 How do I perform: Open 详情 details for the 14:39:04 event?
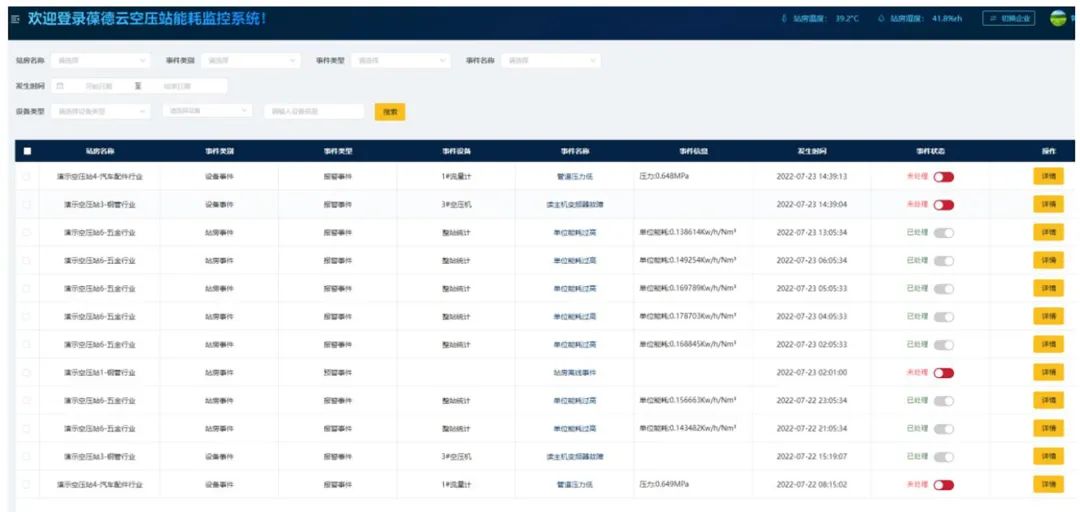coord(1048,204)
